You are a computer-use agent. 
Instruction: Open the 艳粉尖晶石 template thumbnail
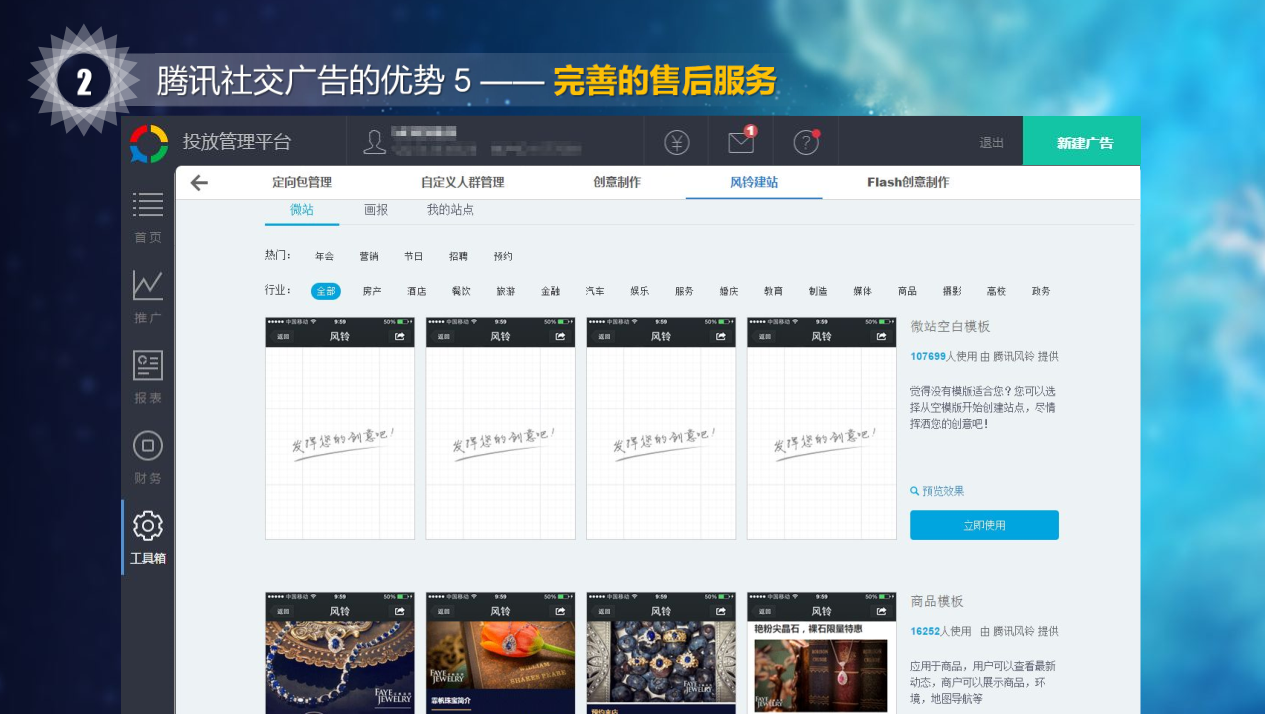(822, 653)
